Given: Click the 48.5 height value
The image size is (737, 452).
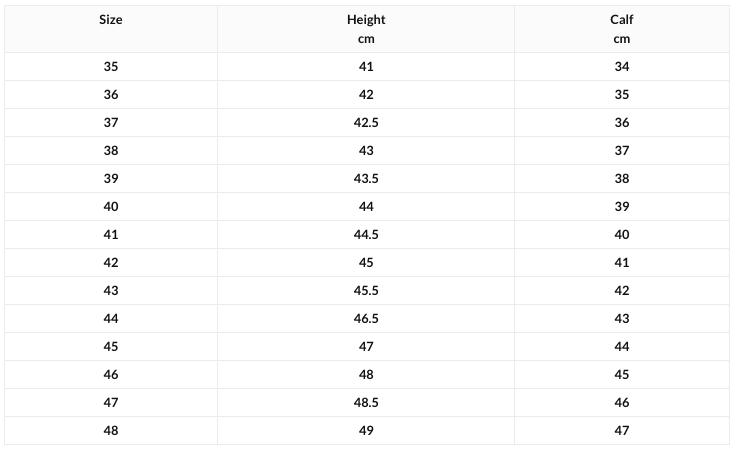Looking at the screenshot, I should click(366, 403).
